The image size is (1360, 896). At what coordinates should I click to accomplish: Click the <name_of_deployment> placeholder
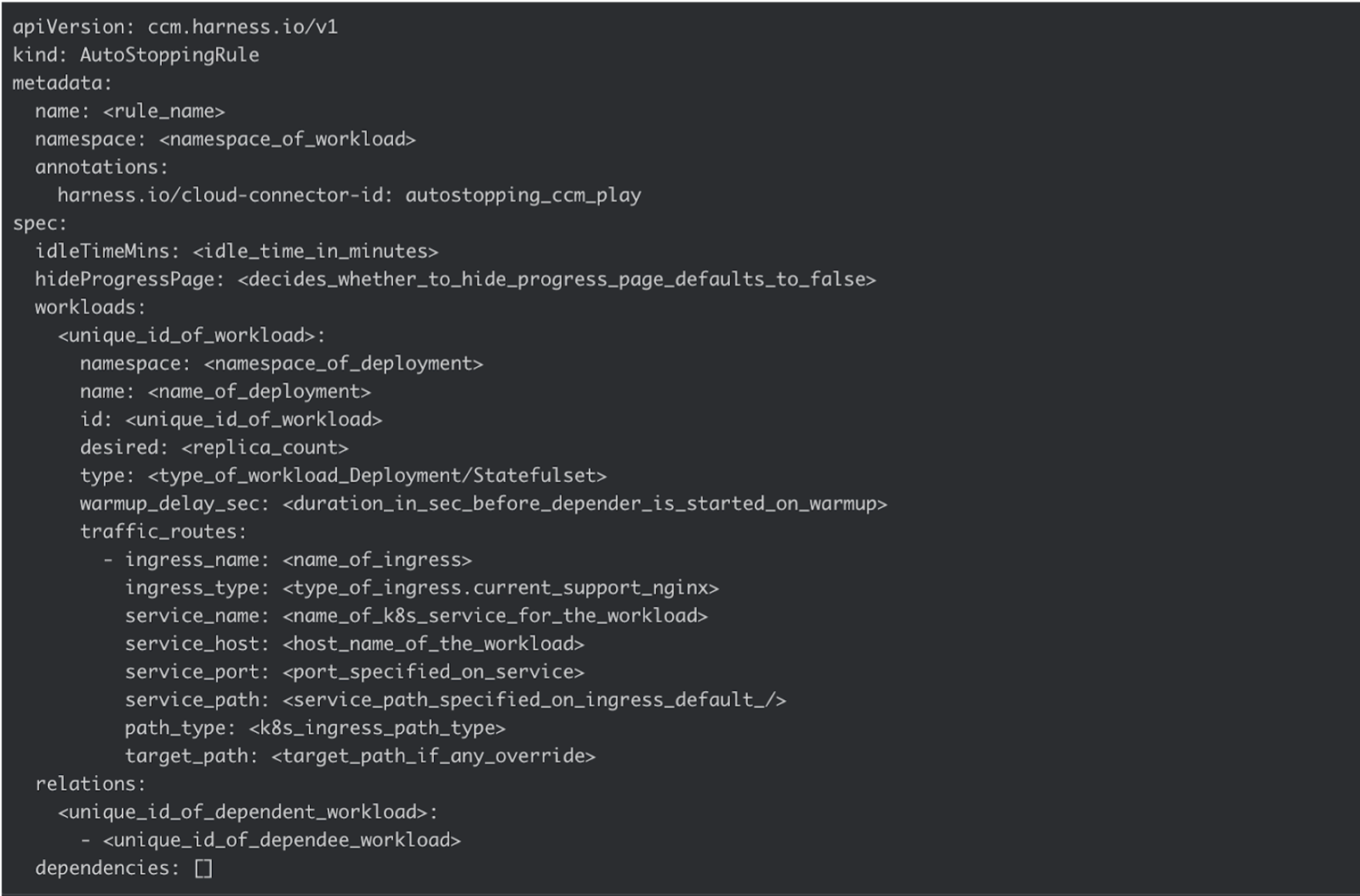tap(259, 392)
